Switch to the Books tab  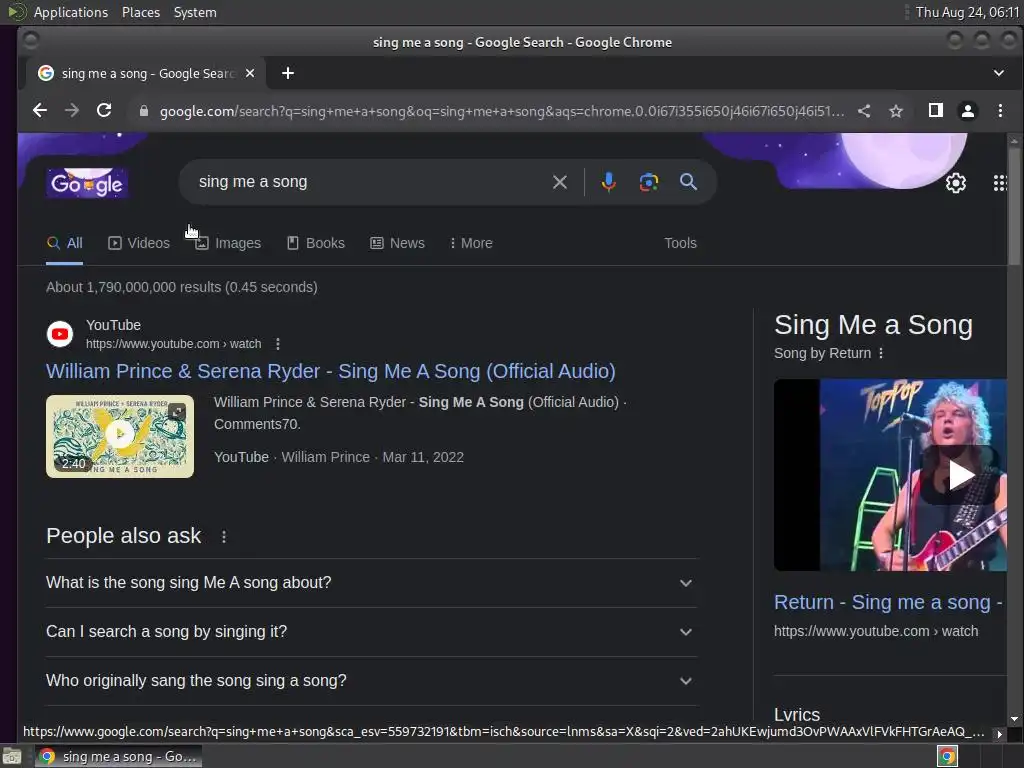click(315, 243)
